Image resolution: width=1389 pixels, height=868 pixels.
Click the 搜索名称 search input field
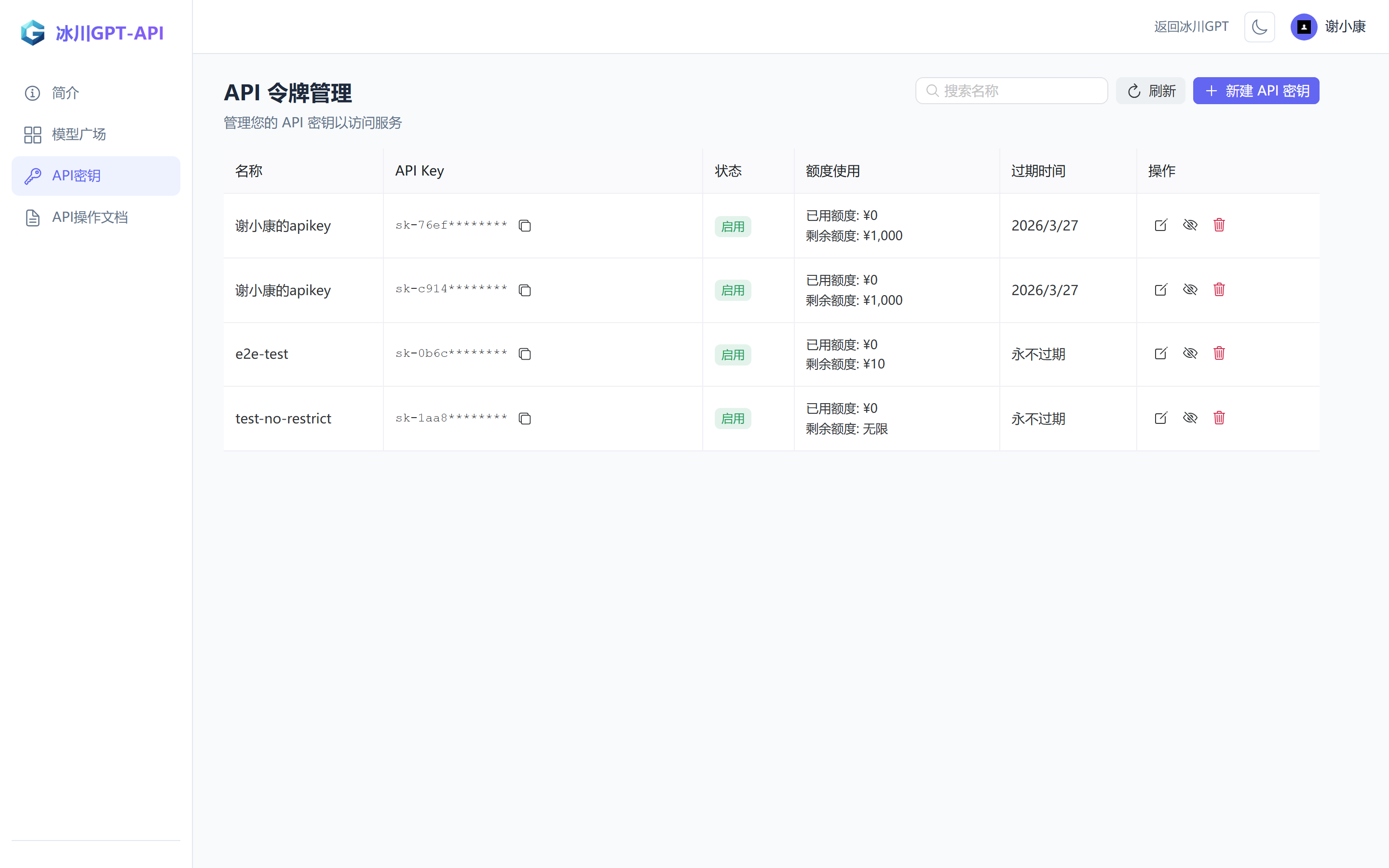[x=1011, y=90]
